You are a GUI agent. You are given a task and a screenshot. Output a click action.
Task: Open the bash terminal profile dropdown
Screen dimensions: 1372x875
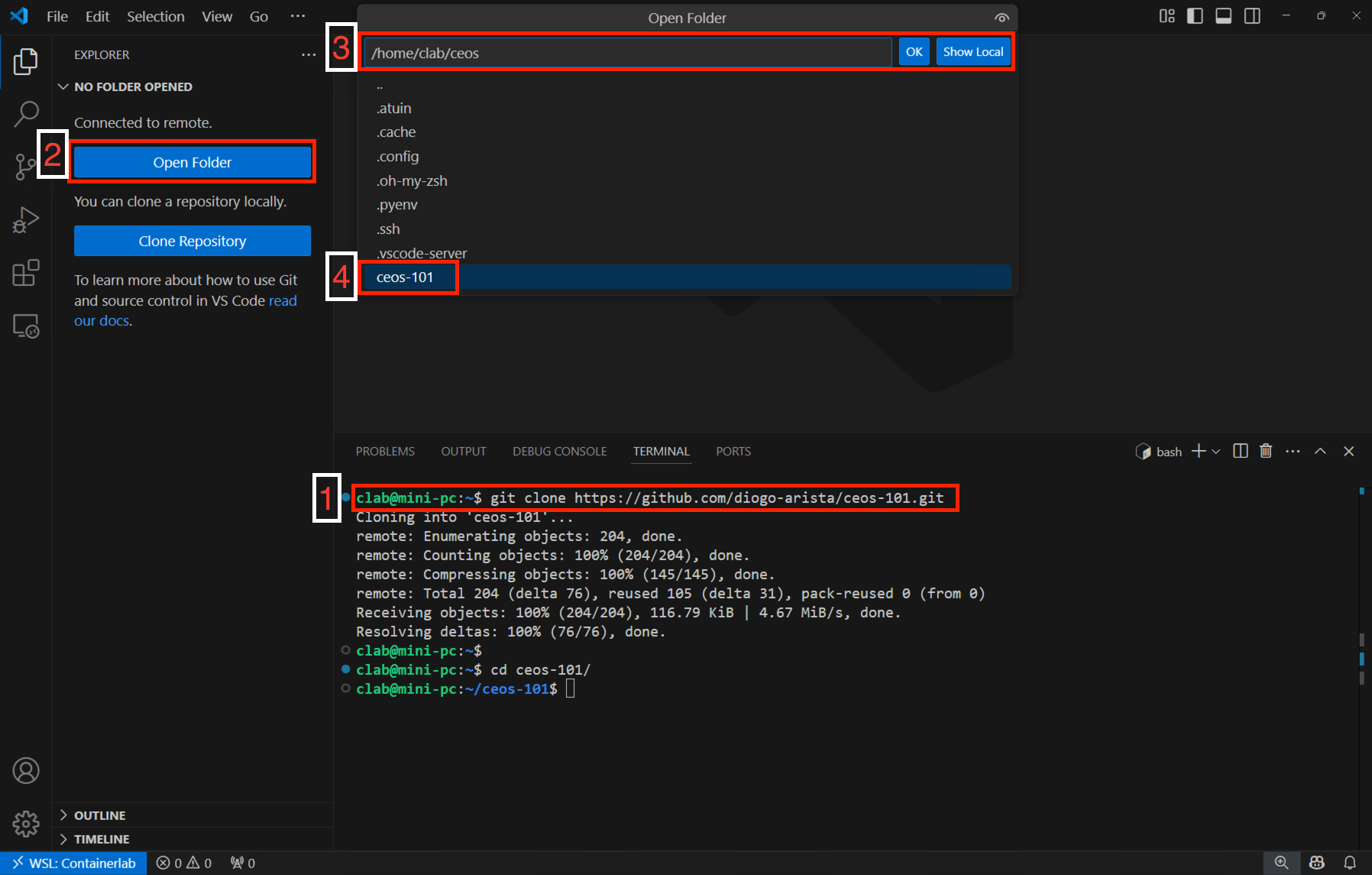click(1216, 451)
